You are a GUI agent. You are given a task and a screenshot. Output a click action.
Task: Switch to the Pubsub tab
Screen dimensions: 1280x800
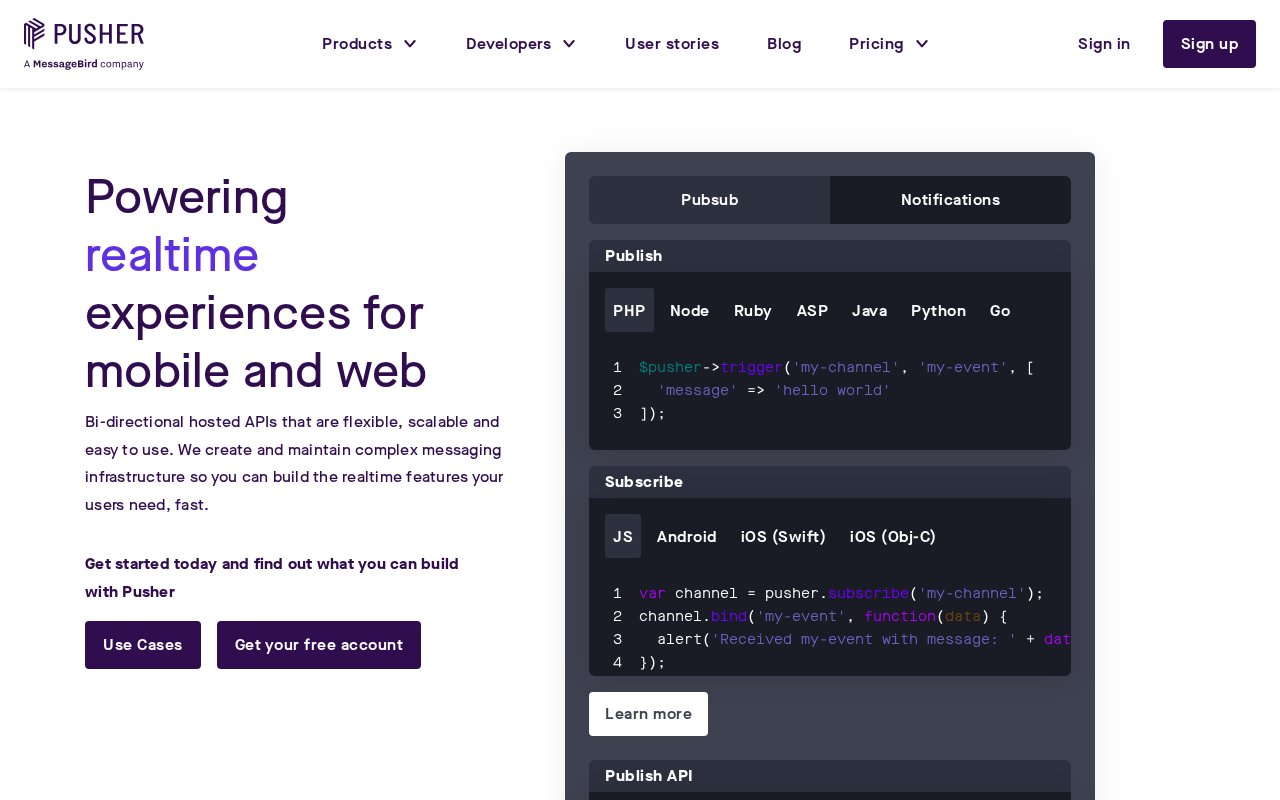click(710, 200)
